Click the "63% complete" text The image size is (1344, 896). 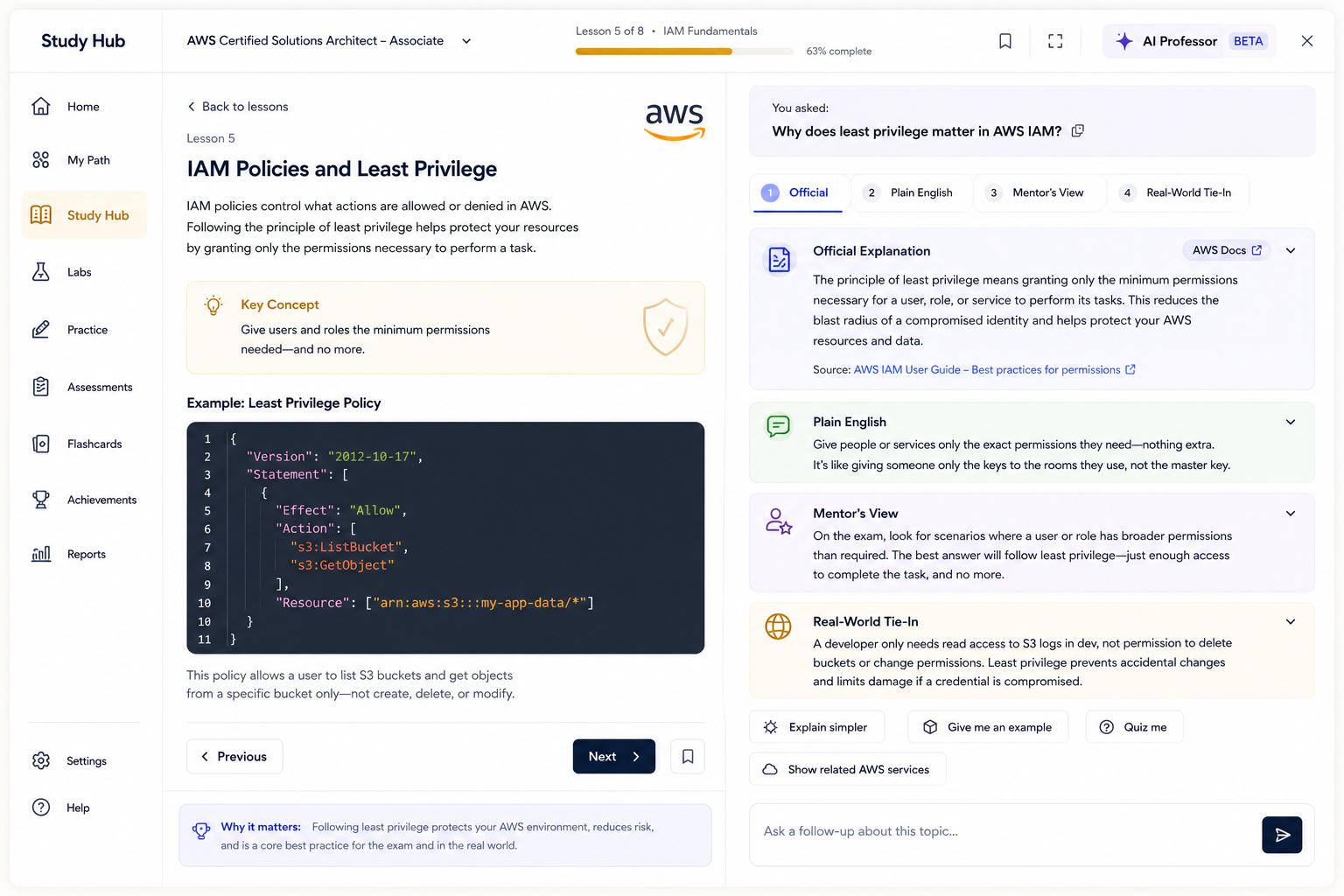pyautogui.click(x=838, y=52)
